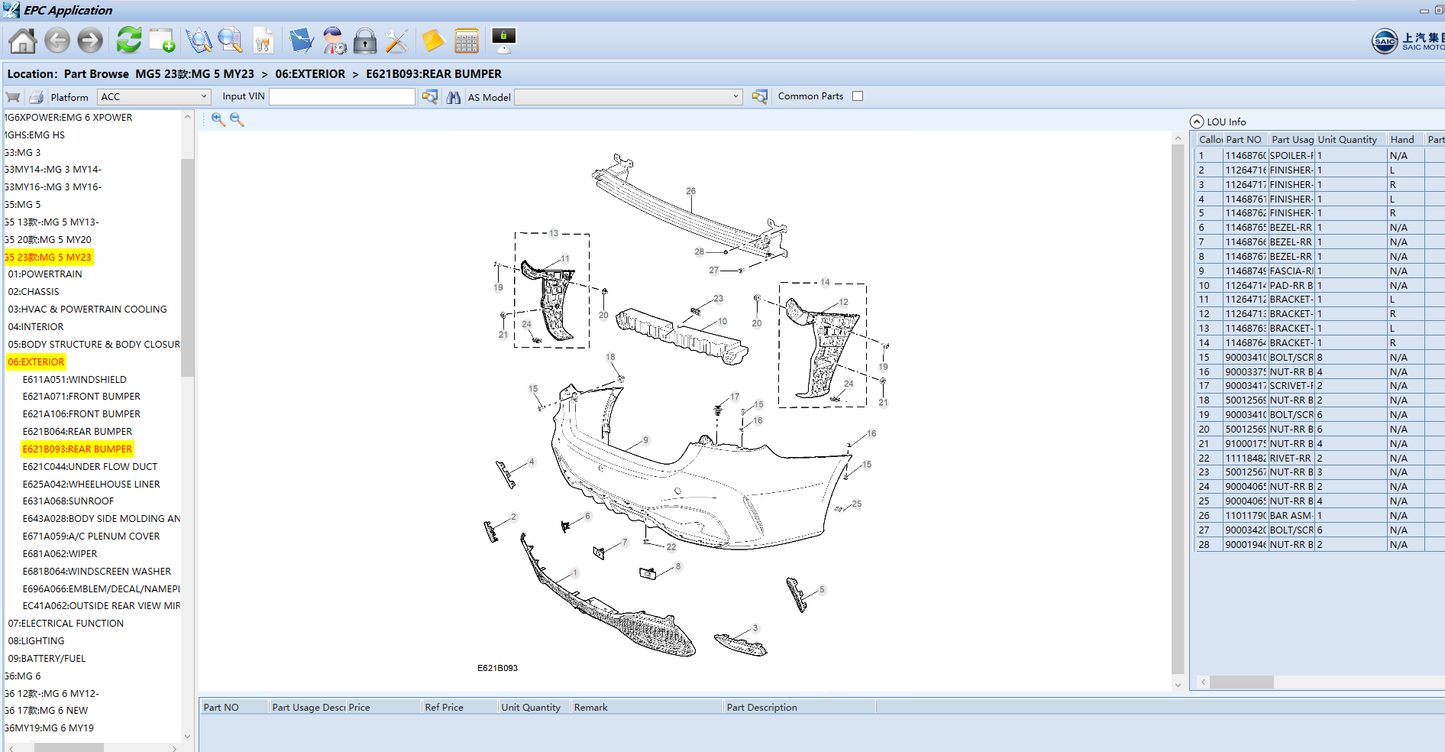Open the document search magnifier icon
1445x752 pixels.
231,40
